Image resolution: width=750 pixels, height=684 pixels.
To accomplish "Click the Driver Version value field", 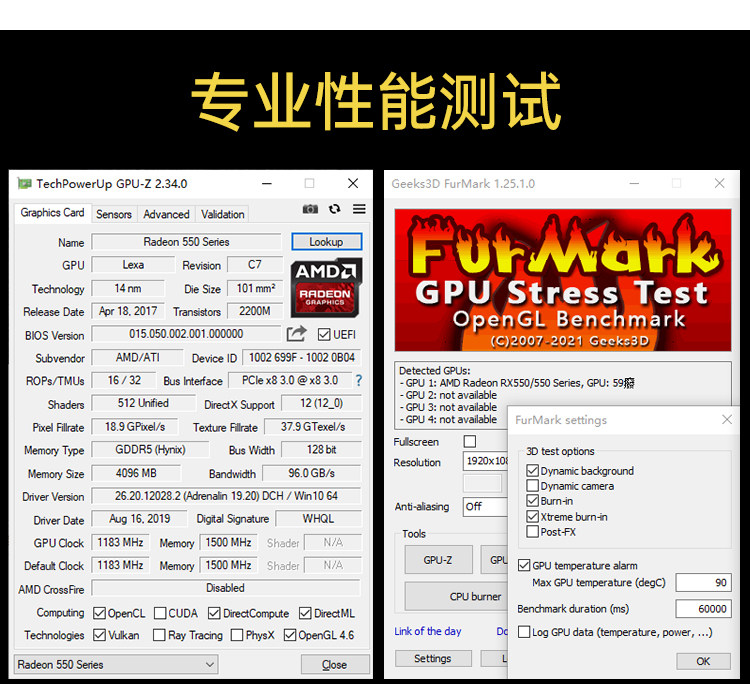I will point(226,496).
